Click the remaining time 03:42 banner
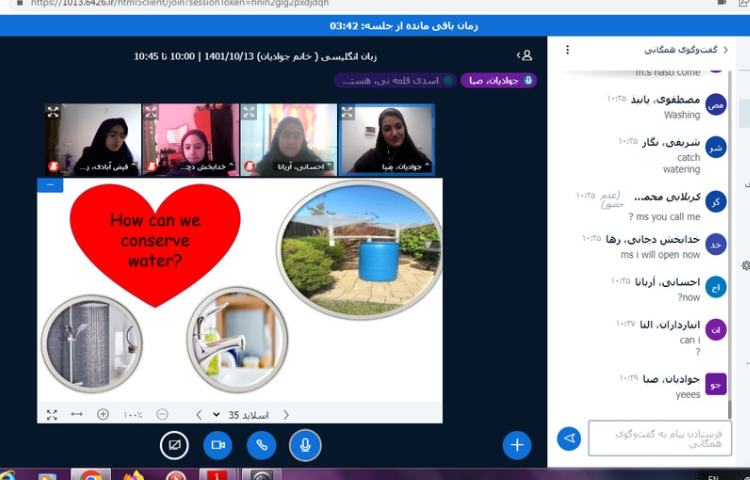The height and width of the screenshot is (480, 750). click(x=403, y=26)
